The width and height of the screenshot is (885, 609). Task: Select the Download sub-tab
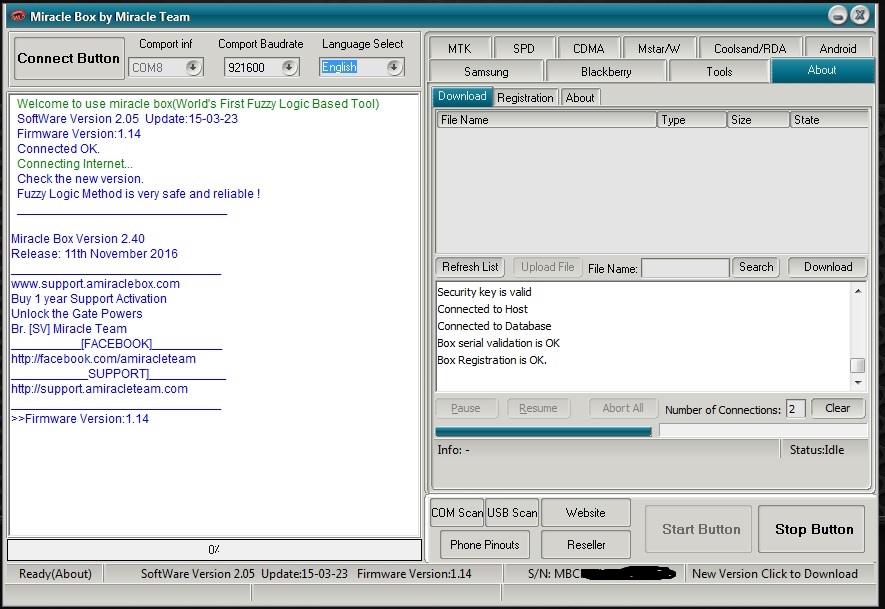pyautogui.click(x=462, y=97)
